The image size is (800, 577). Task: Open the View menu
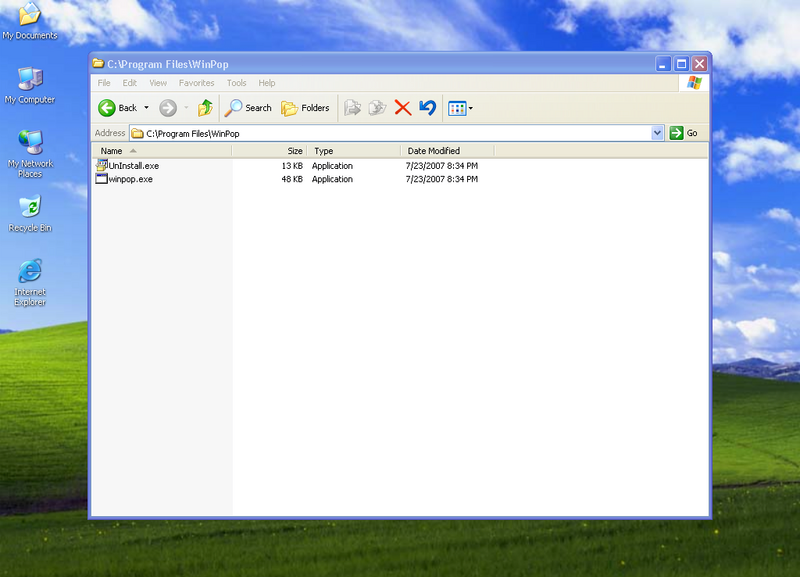point(158,83)
